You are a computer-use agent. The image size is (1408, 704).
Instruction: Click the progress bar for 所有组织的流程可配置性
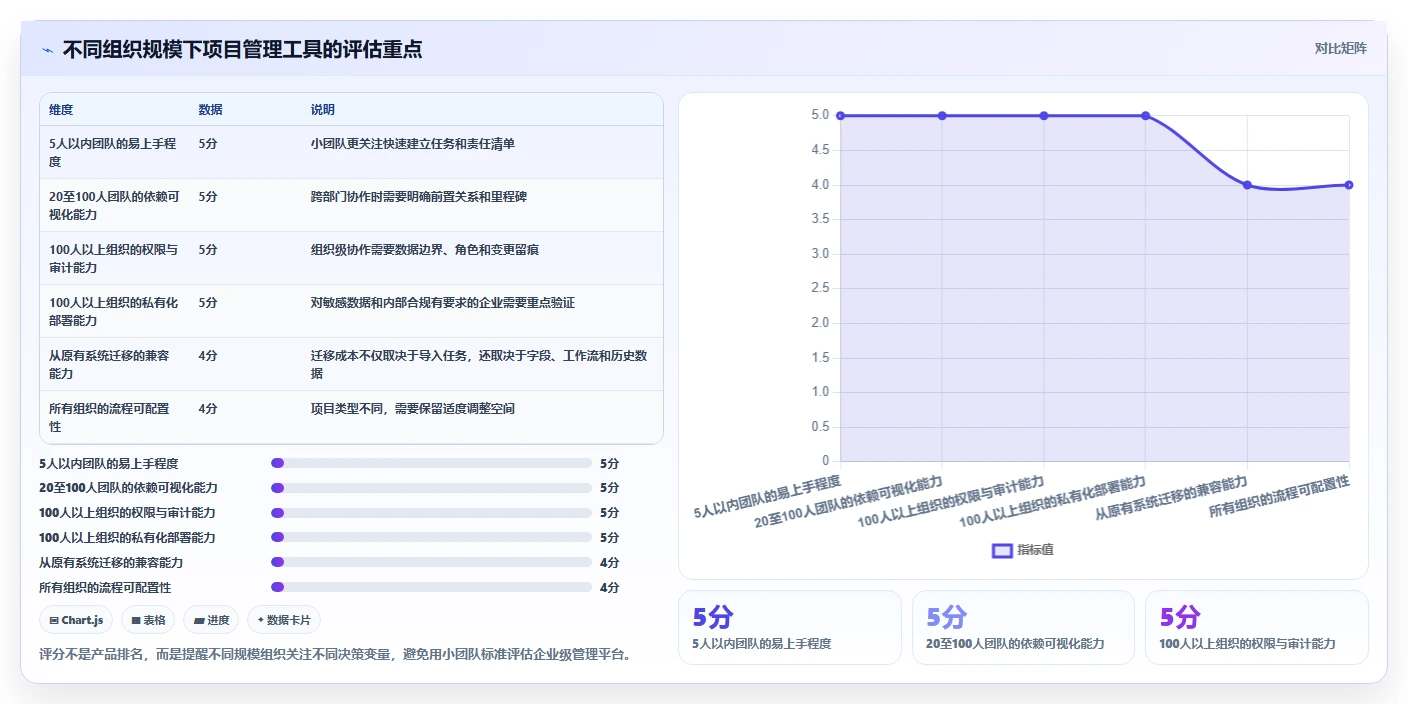(431, 588)
